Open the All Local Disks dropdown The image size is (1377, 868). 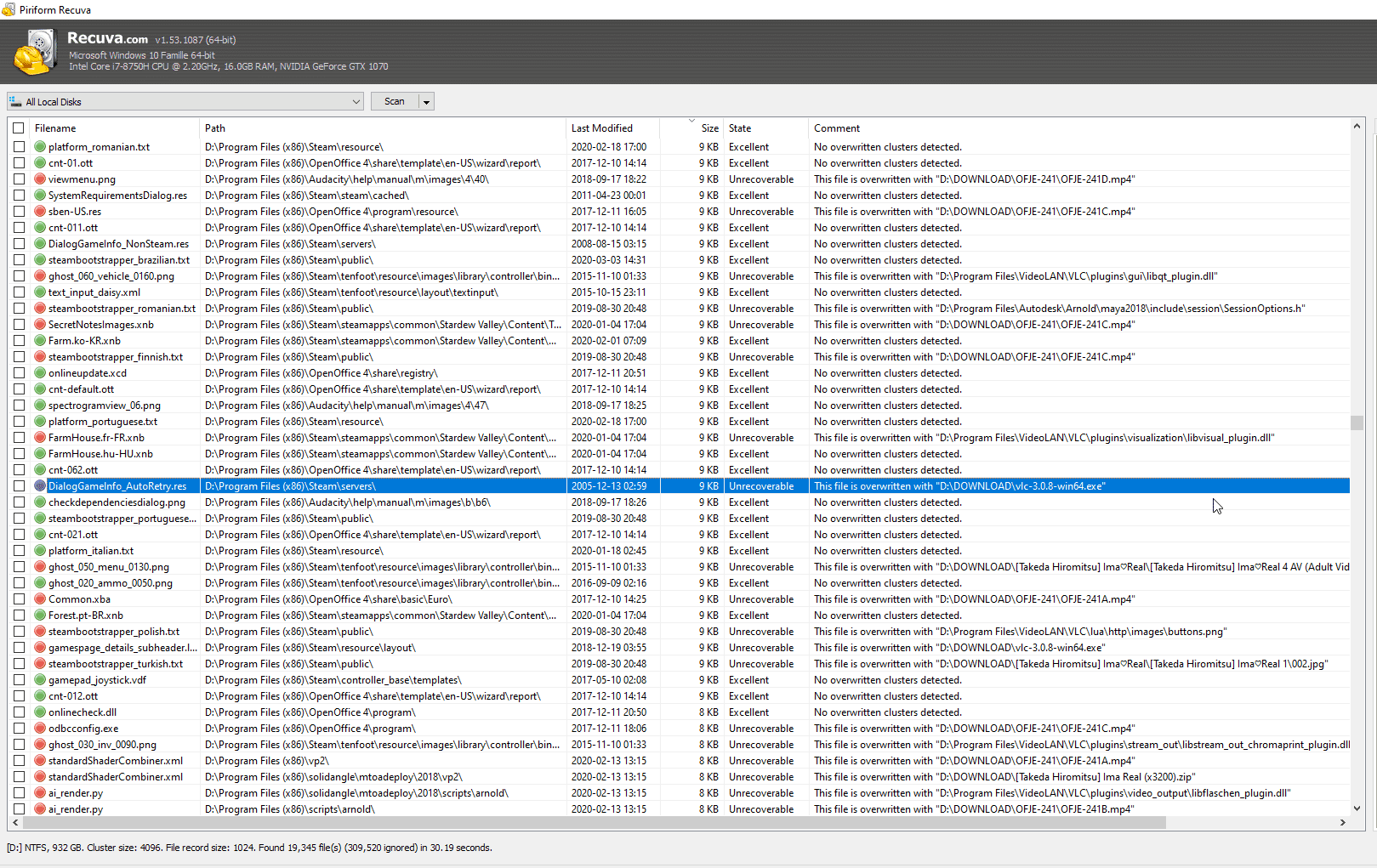[x=356, y=102]
